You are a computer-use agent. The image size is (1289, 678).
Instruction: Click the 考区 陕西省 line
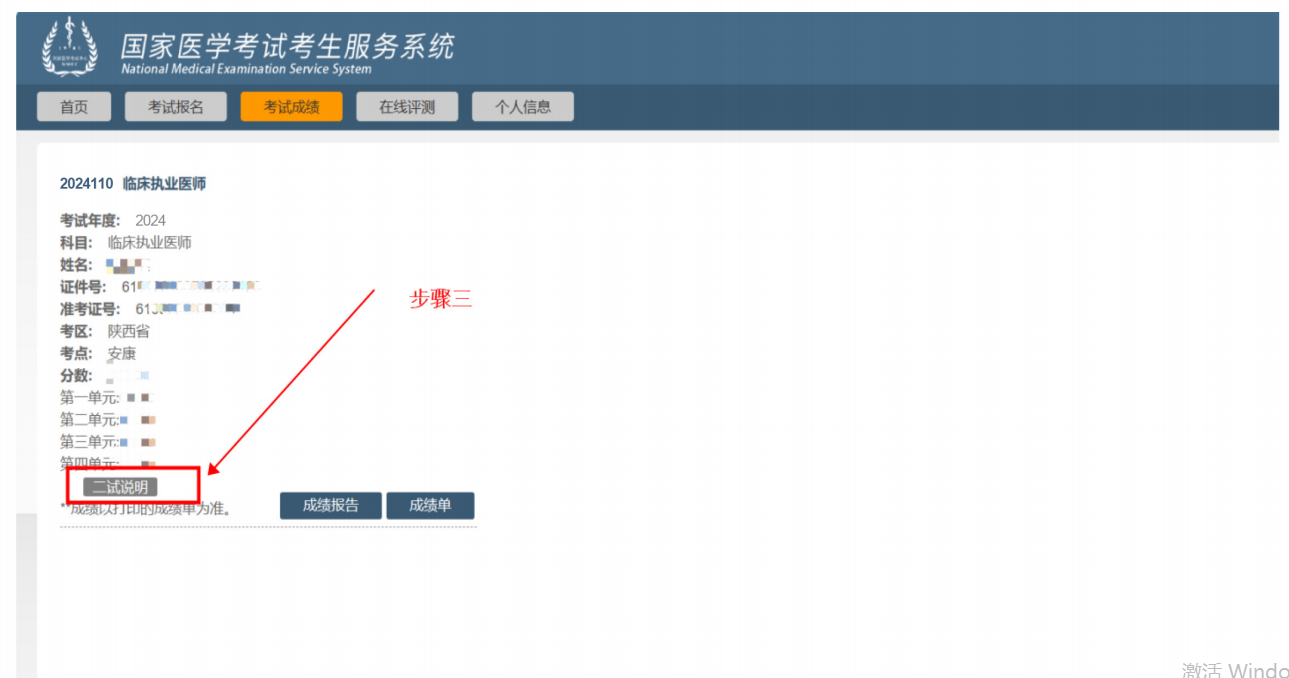[105, 331]
